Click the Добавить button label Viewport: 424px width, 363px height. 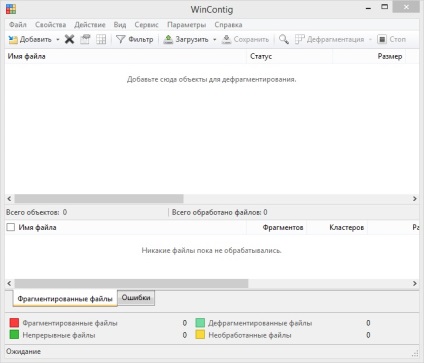(x=36, y=39)
